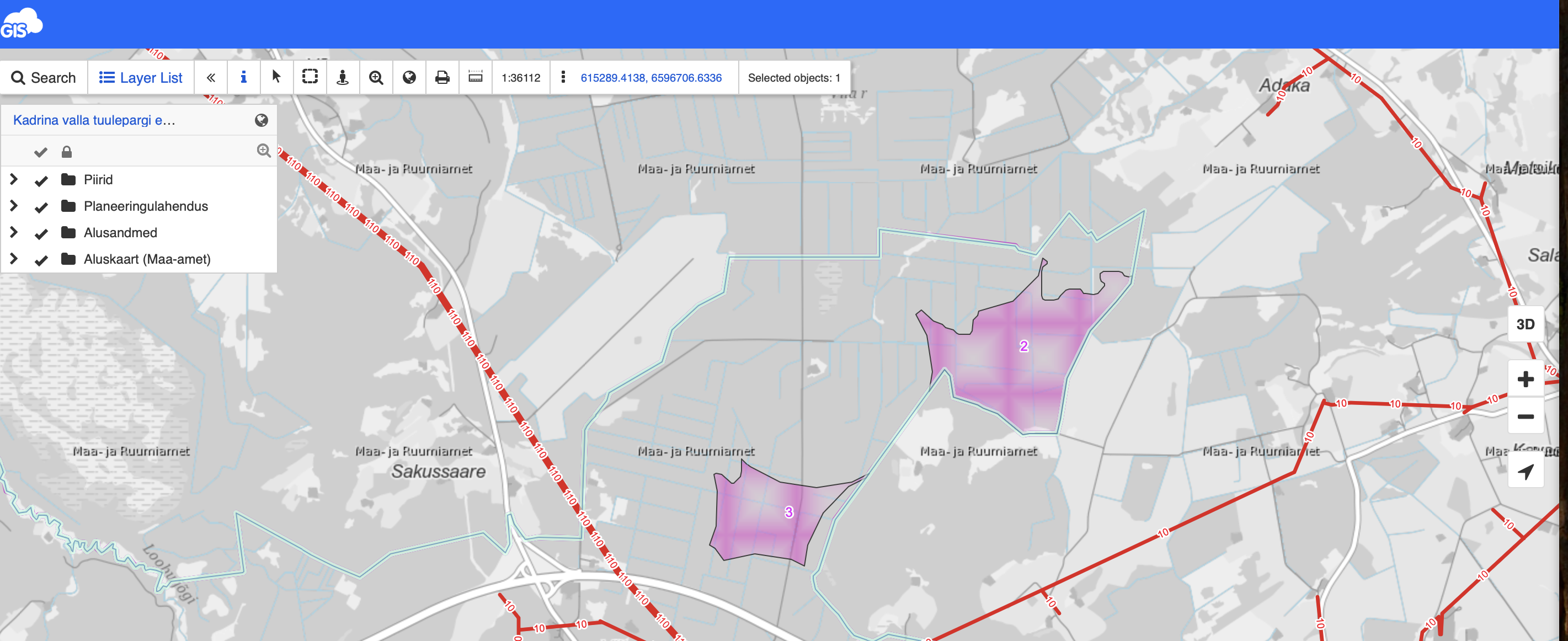Viewport: 1568px width, 641px height.
Task: Click the locate me arrow button
Action: pos(1525,471)
